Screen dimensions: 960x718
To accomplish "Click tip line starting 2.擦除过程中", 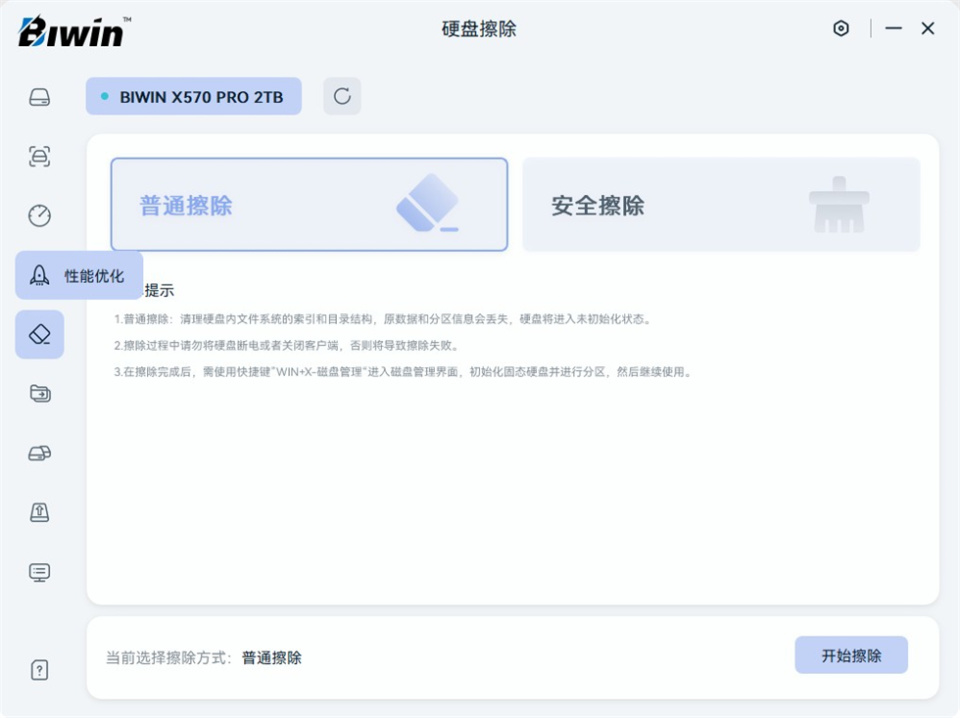I will (287, 345).
